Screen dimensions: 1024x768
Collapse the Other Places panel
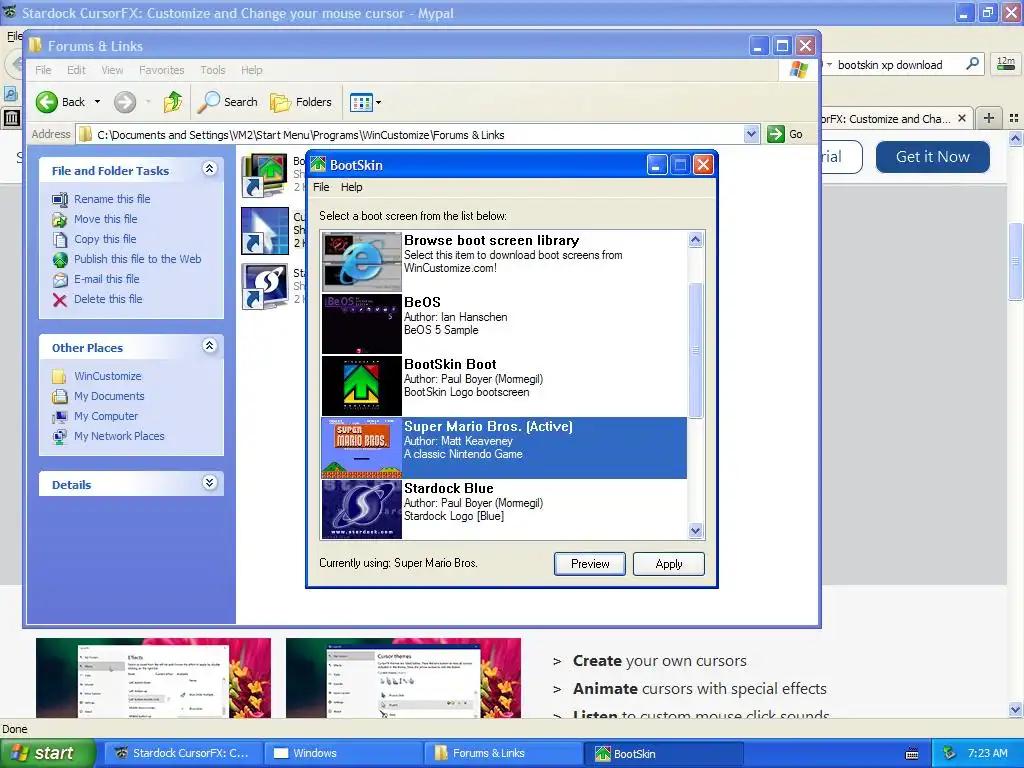[x=209, y=346]
